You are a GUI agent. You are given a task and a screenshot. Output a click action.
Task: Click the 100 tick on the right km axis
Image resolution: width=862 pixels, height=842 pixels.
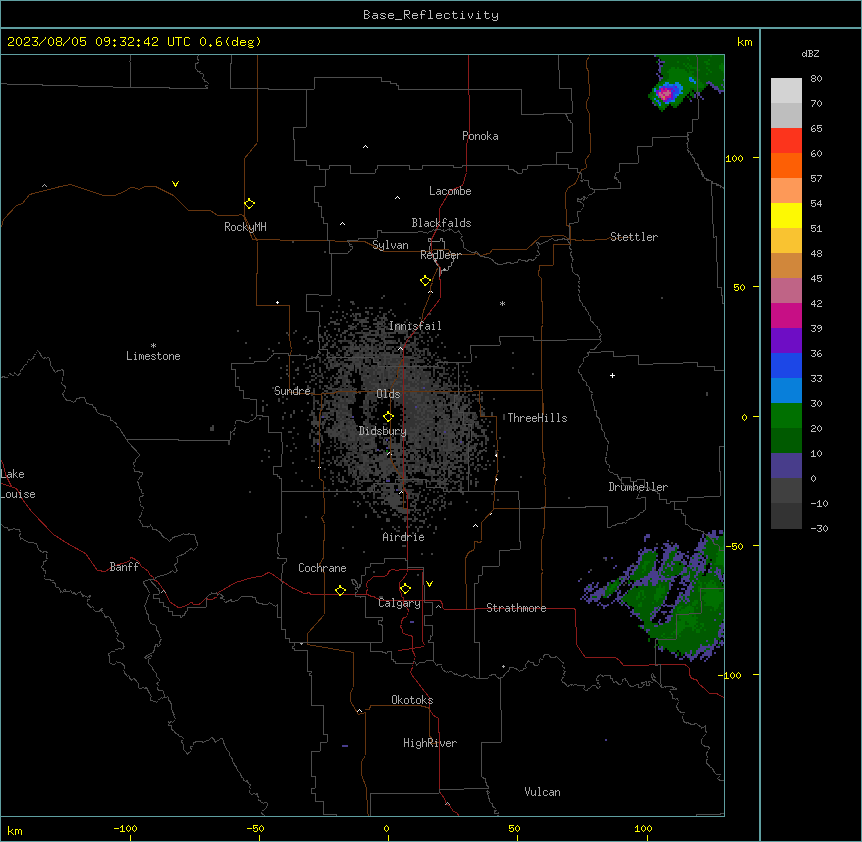tap(734, 158)
